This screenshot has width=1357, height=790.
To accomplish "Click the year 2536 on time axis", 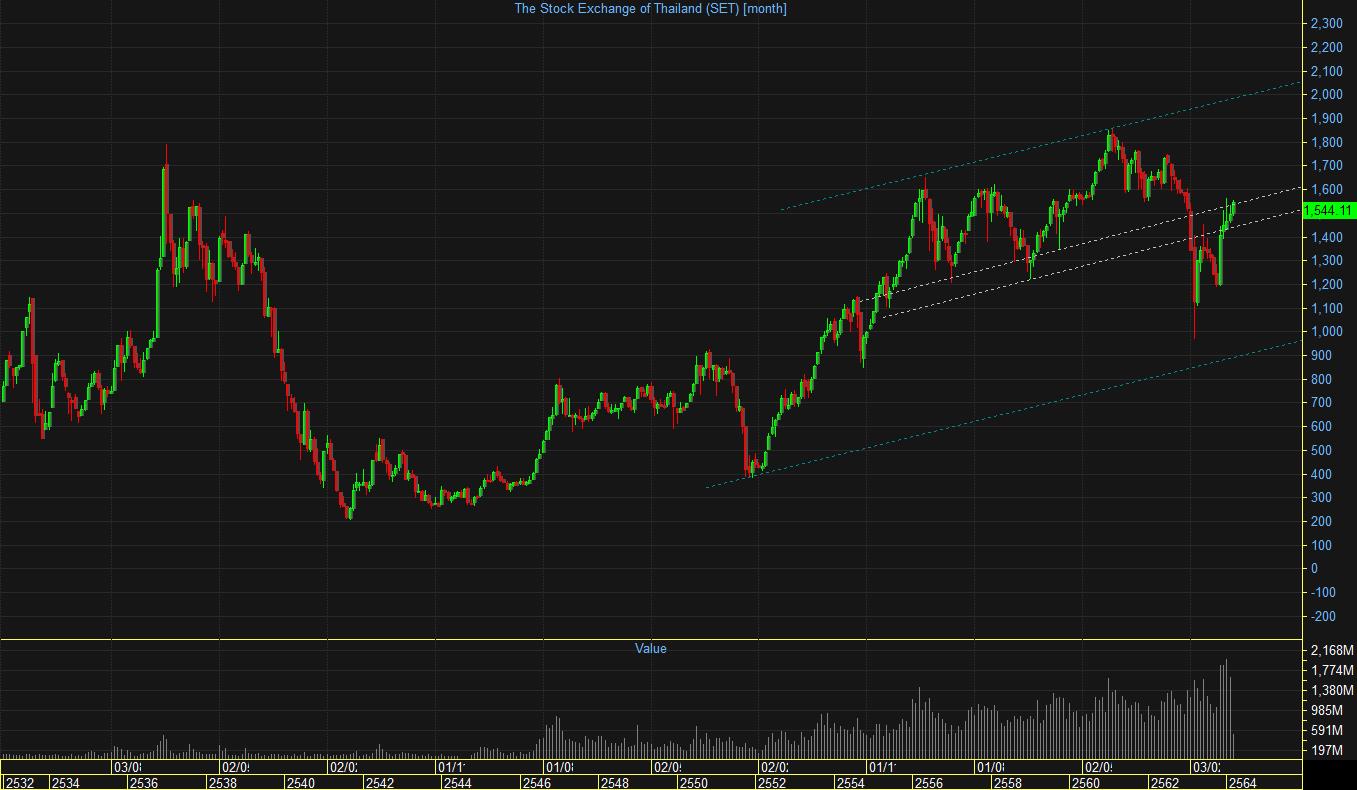I will point(143,783).
